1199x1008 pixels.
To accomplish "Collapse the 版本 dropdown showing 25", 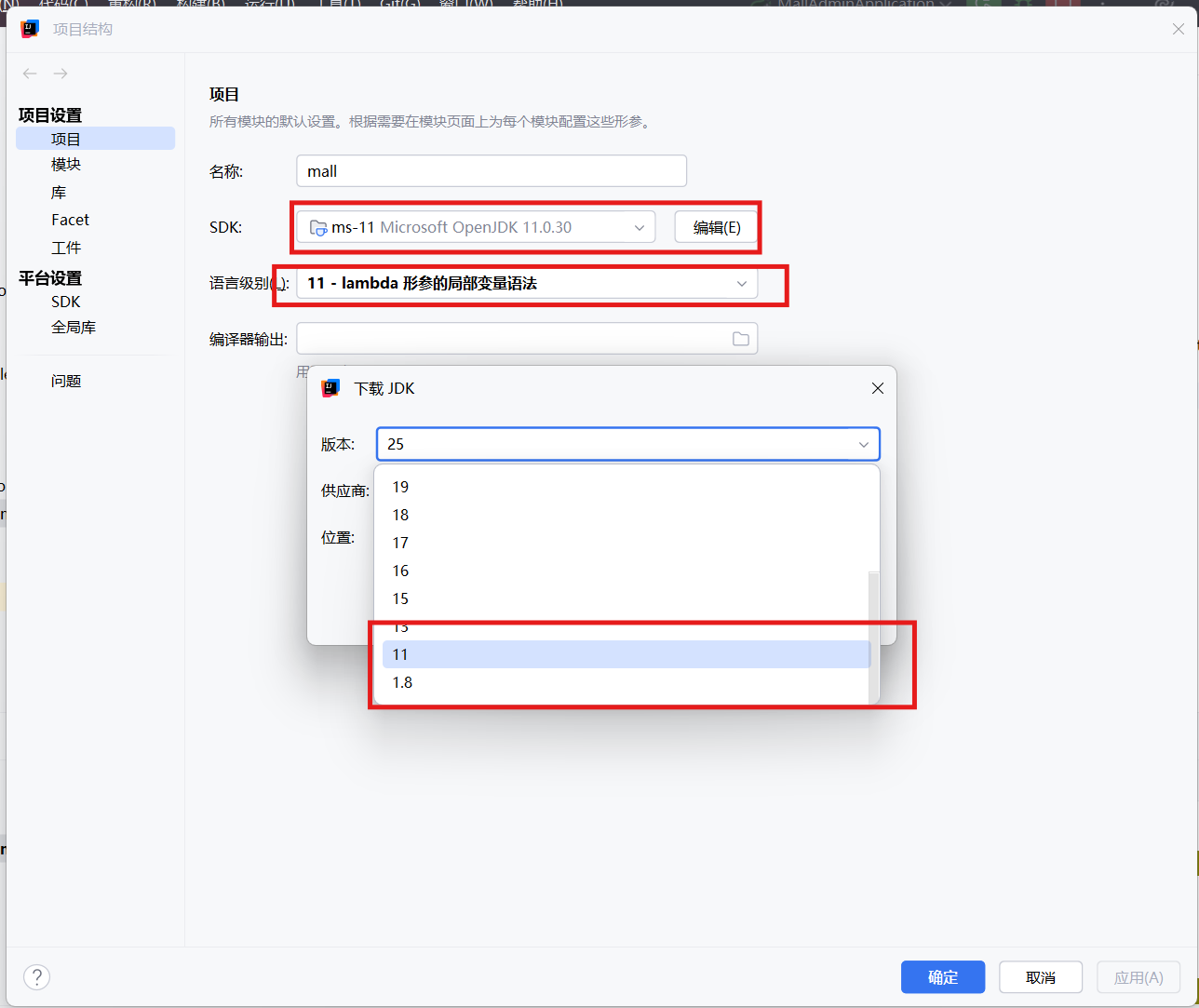I will 863,445.
